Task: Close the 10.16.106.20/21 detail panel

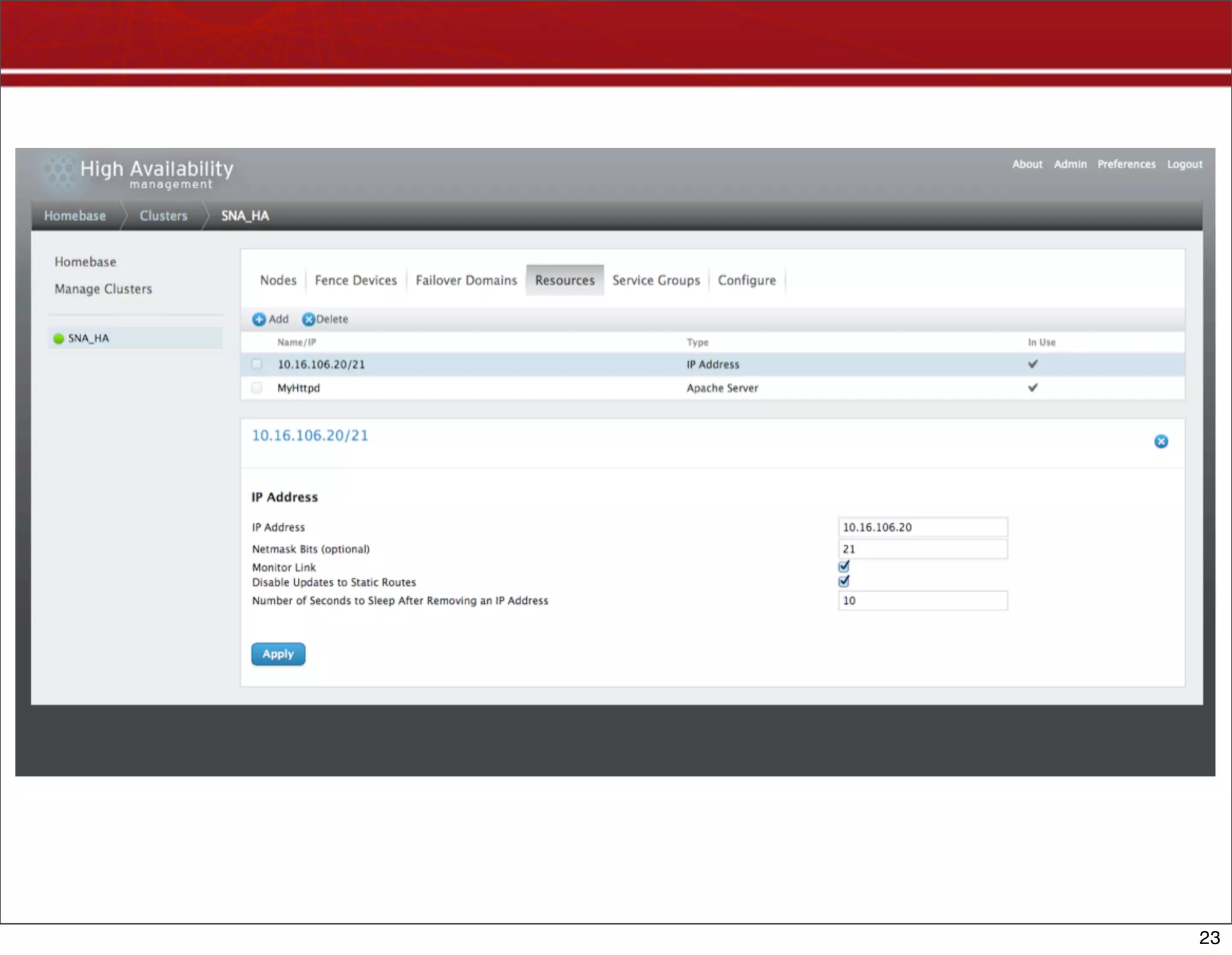Action: click(x=1161, y=441)
